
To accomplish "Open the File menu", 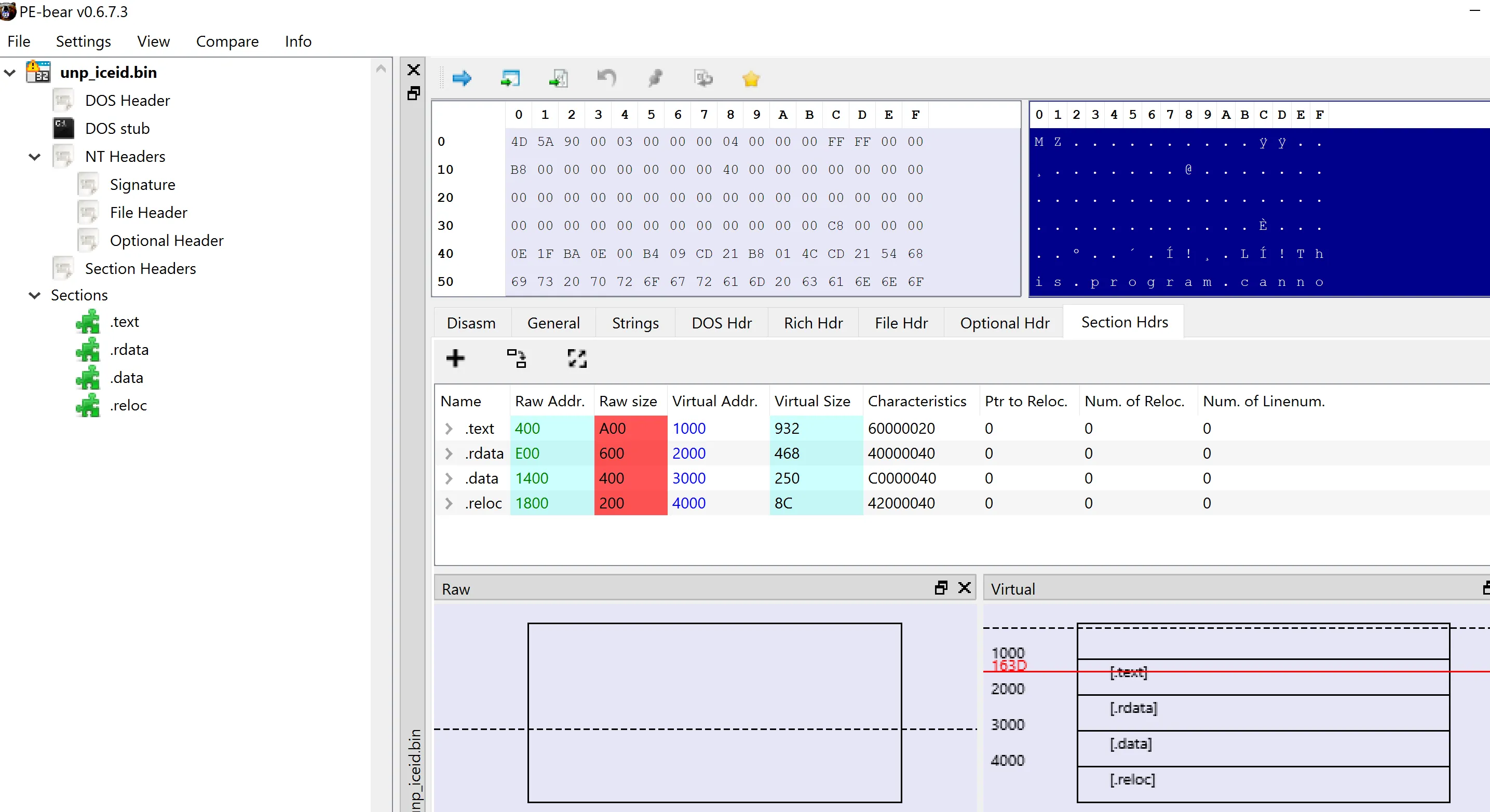I will click(19, 41).
